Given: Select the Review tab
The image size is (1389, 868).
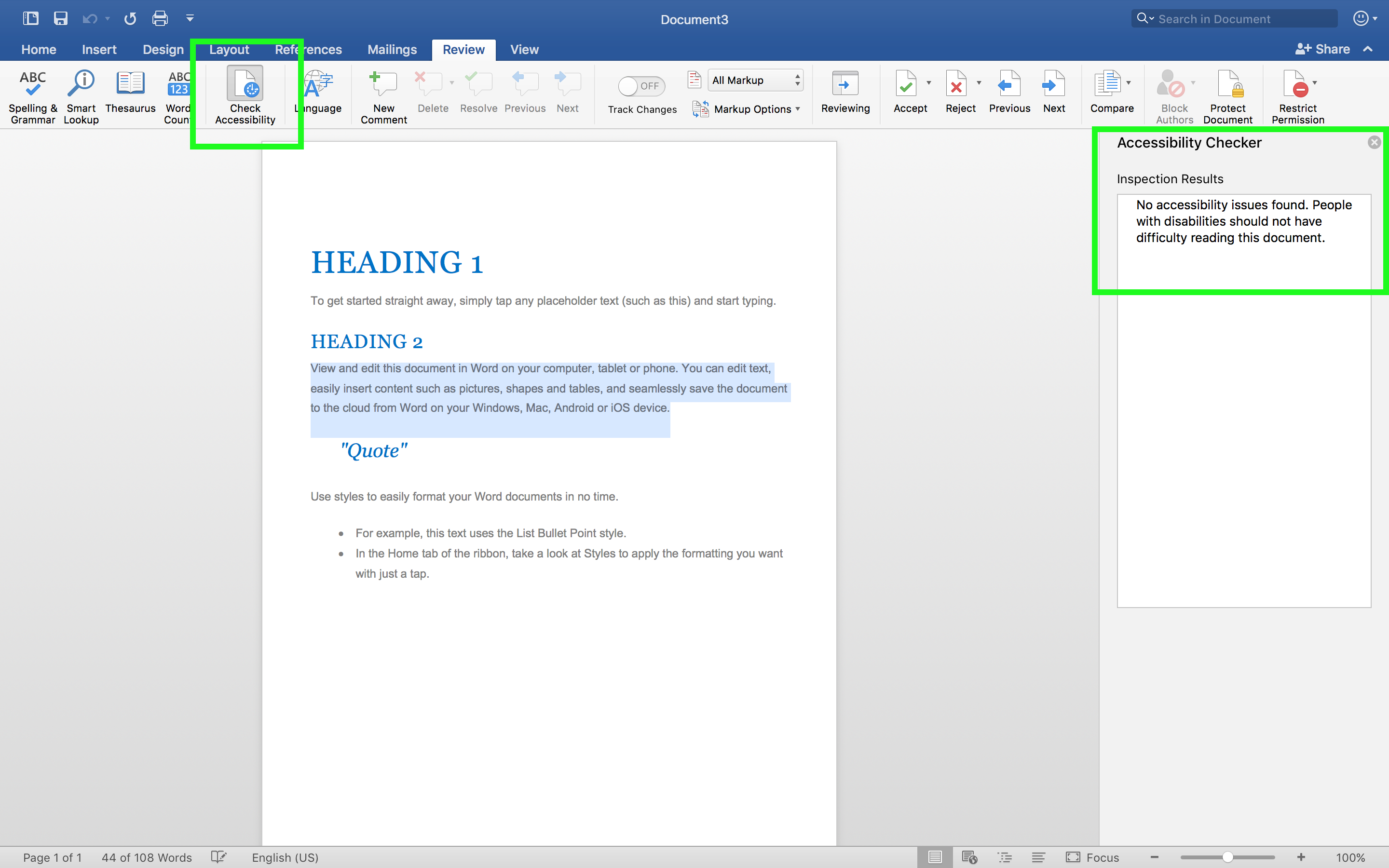Looking at the screenshot, I should click(464, 49).
